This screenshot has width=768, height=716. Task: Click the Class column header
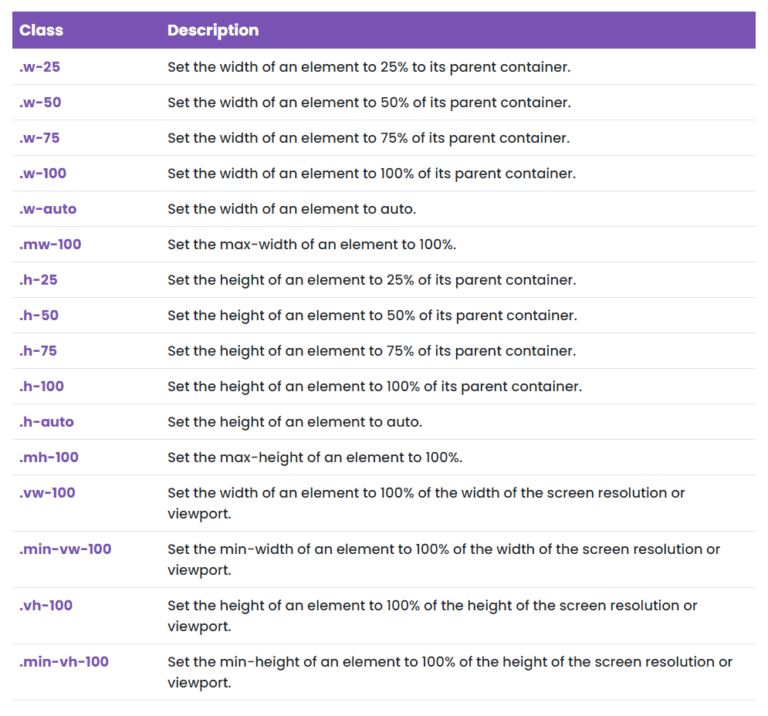pos(41,30)
